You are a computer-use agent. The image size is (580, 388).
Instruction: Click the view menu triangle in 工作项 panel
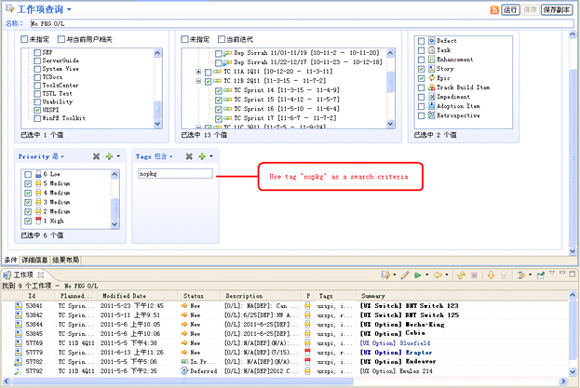click(x=552, y=273)
